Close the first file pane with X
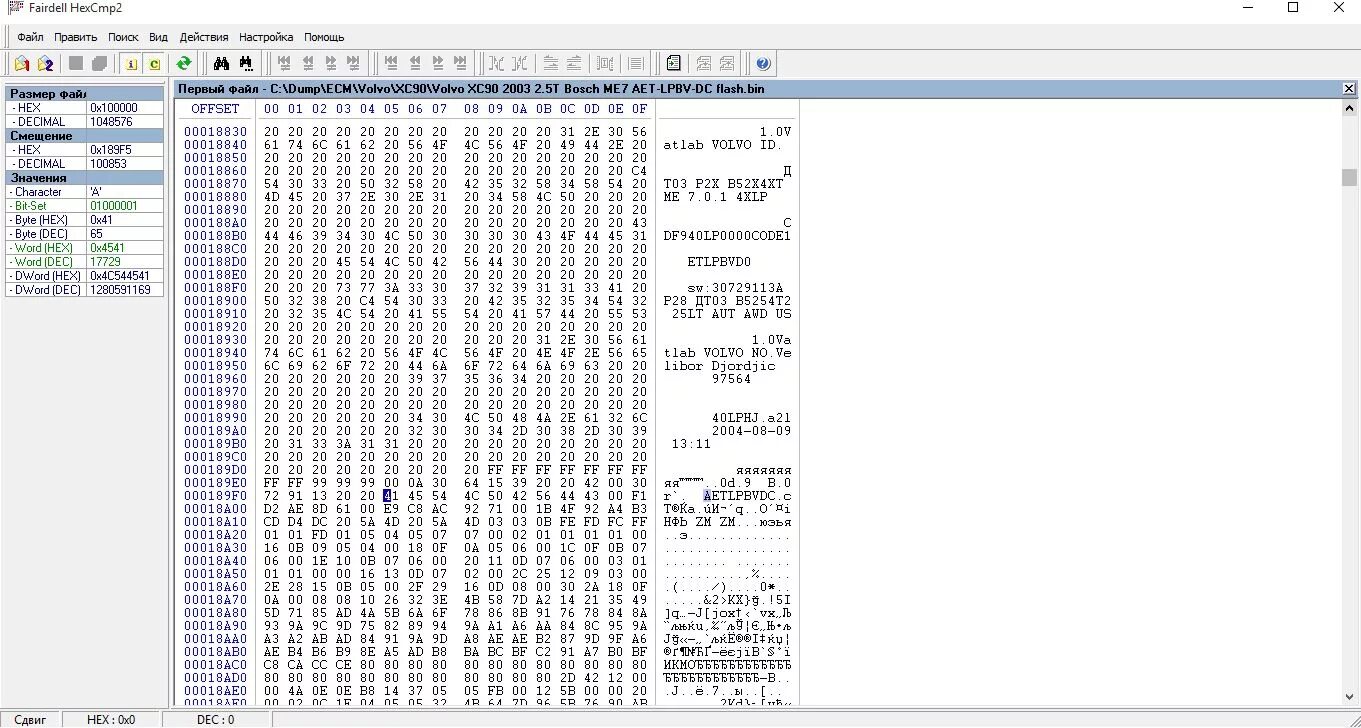 coord(1348,89)
